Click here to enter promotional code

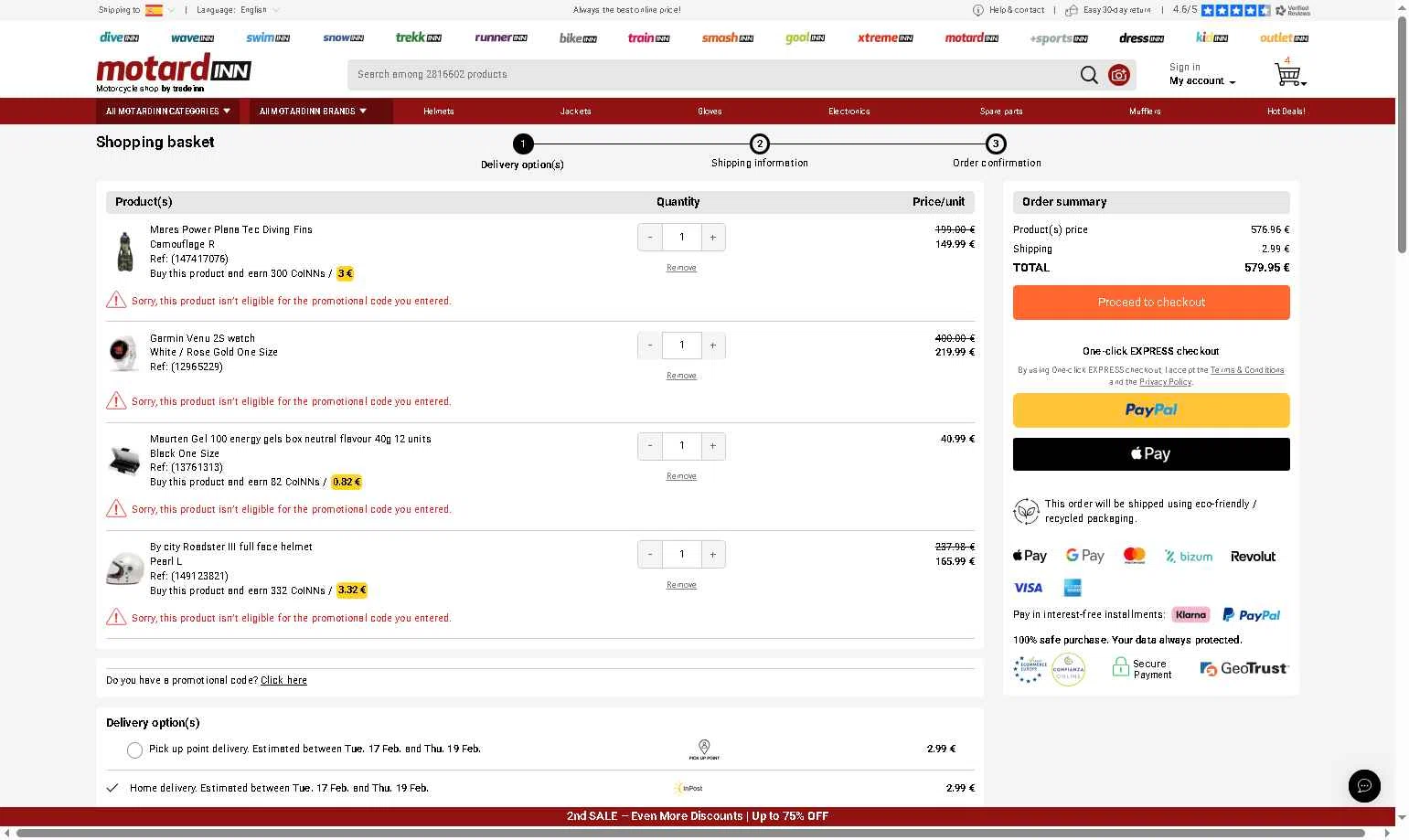(x=283, y=681)
